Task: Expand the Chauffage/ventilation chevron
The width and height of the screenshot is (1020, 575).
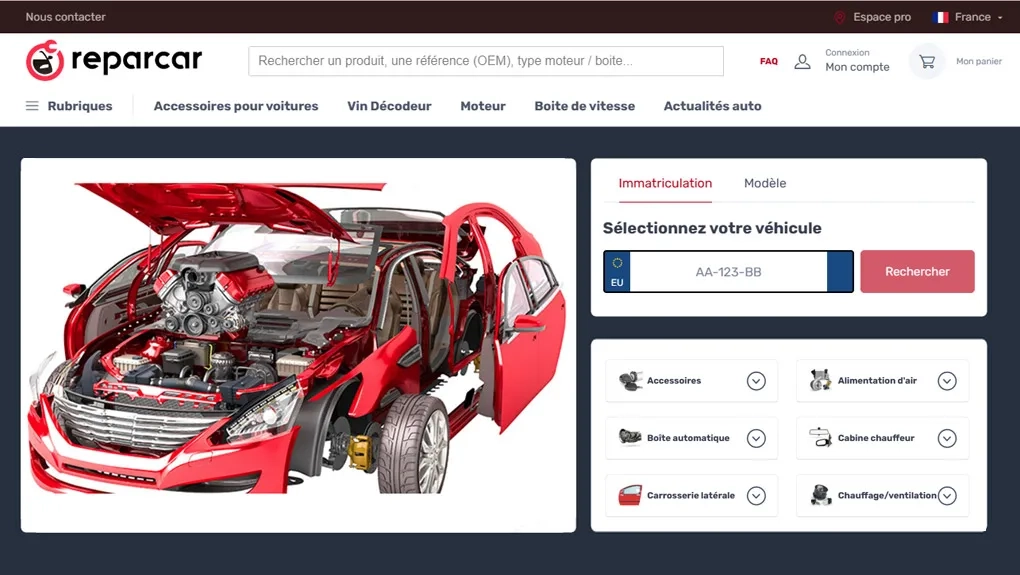Action: [x=946, y=496]
